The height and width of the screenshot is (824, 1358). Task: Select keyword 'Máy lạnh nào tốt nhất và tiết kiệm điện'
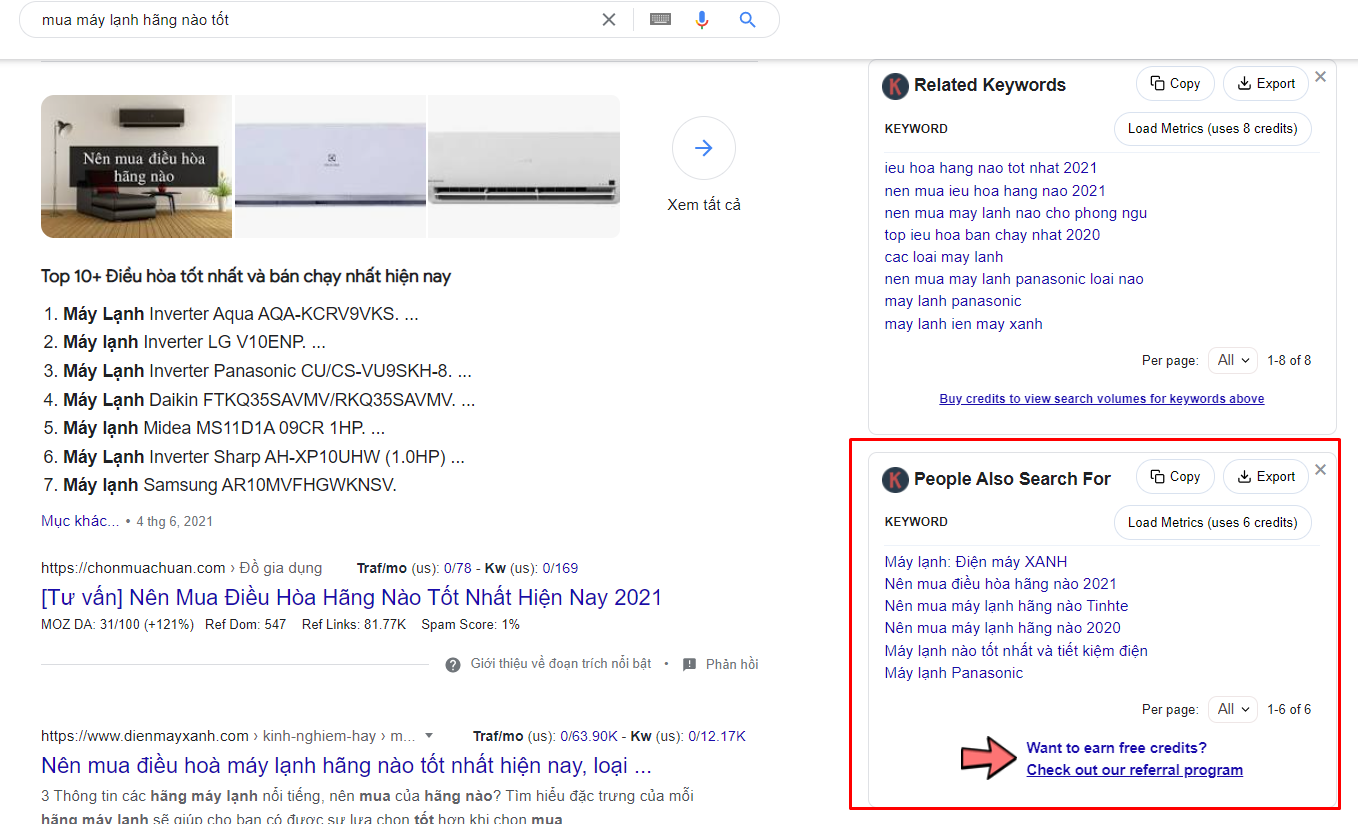coord(1016,651)
